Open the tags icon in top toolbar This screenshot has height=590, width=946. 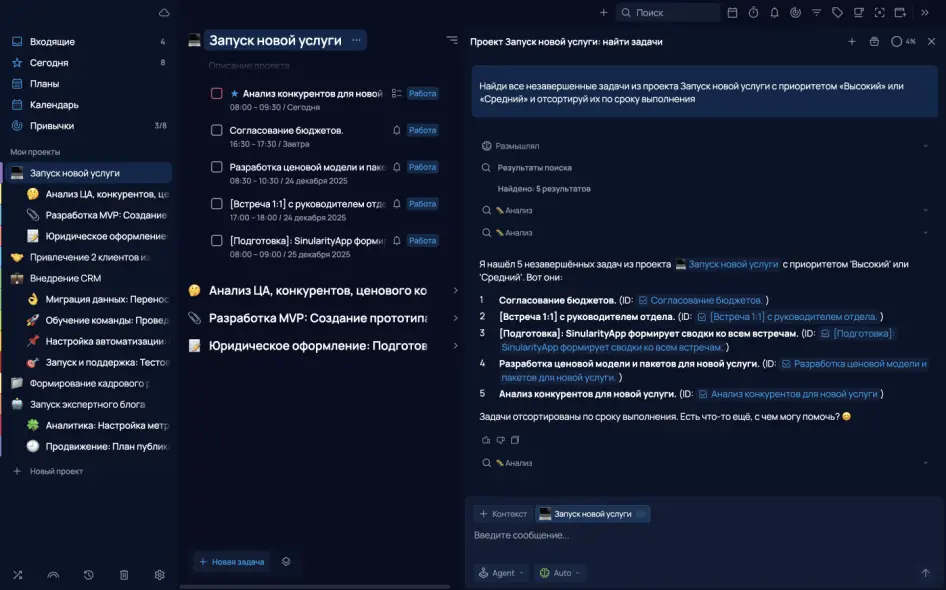(x=837, y=13)
